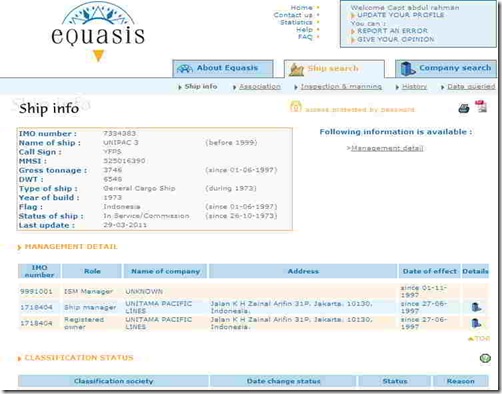Open the About Equasis tab
Viewport: 502px width, 394px height.
pyautogui.click(x=223, y=68)
